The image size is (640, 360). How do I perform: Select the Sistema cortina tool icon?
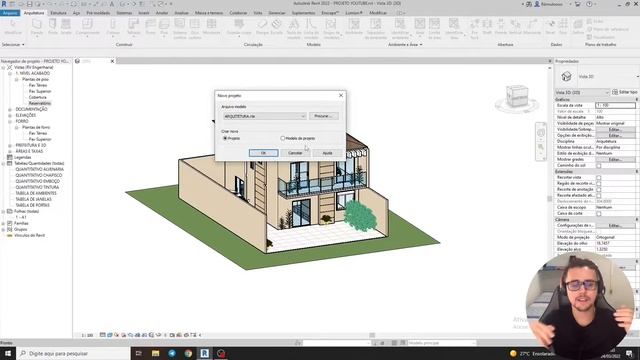[x=180, y=24]
